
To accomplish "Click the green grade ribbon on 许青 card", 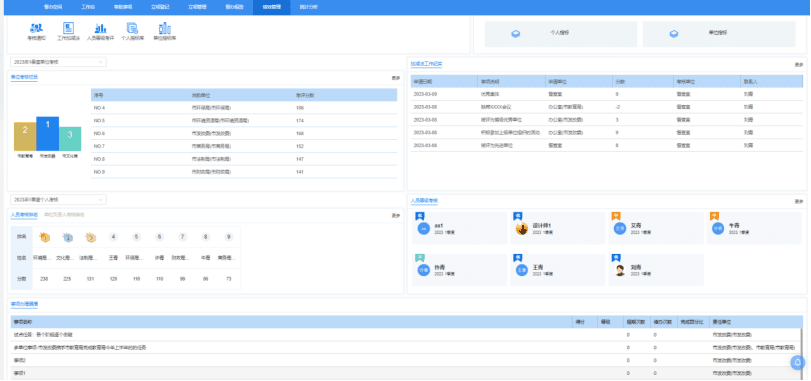I will tap(419, 258).
